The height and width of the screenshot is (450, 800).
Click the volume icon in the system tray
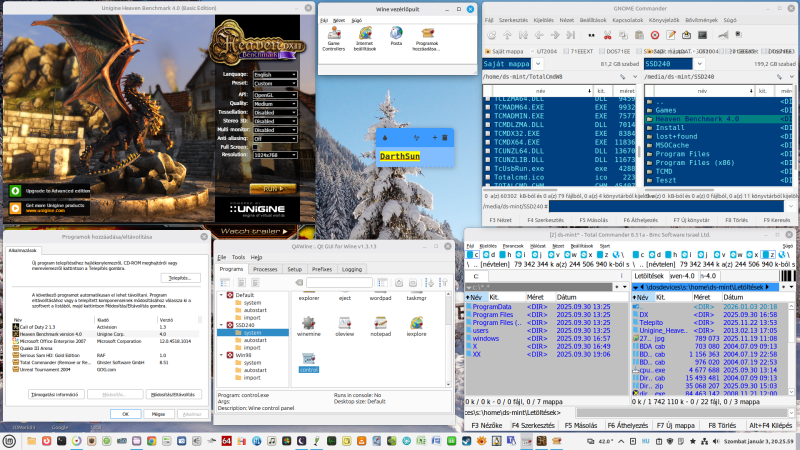pyautogui.click(x=715, y=441)
